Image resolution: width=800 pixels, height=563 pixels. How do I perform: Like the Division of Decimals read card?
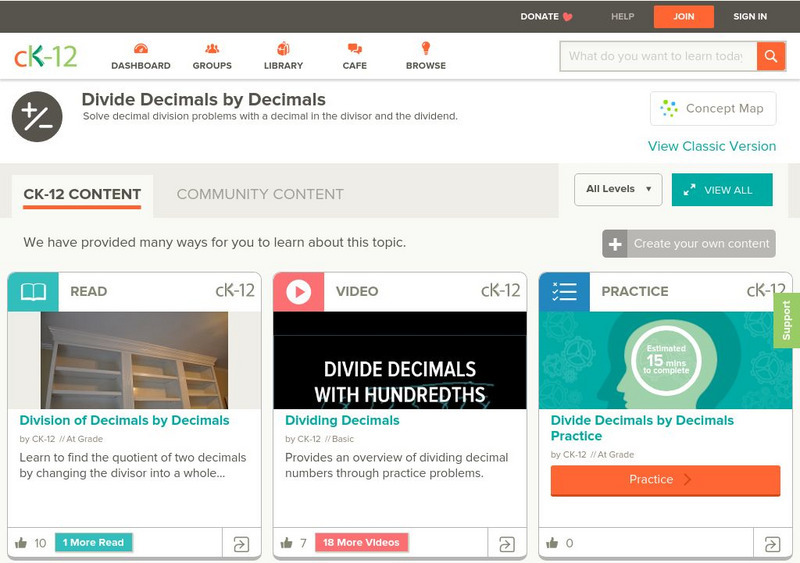click(21, 543)
